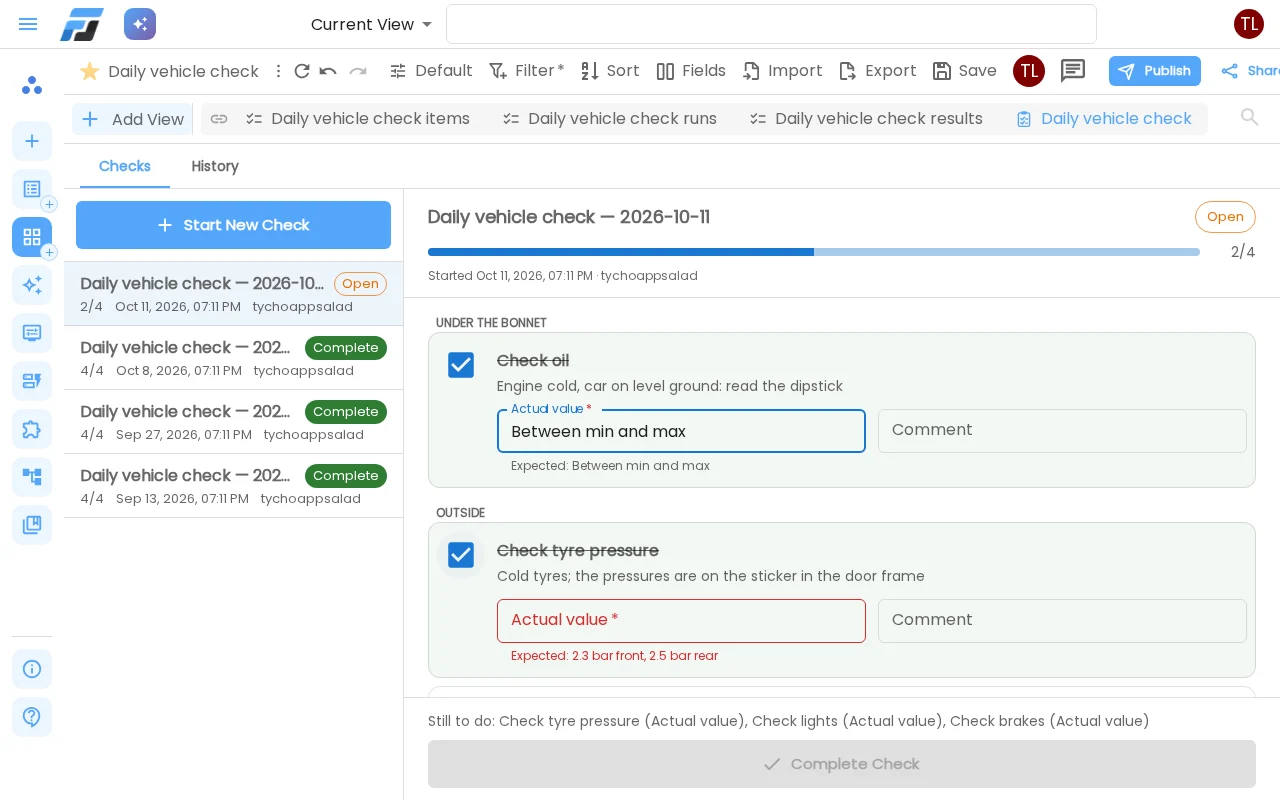Select the Oct 8, 2026 completed check
Viewport: 1280px width, 800px height.
(x=233, y=358)
